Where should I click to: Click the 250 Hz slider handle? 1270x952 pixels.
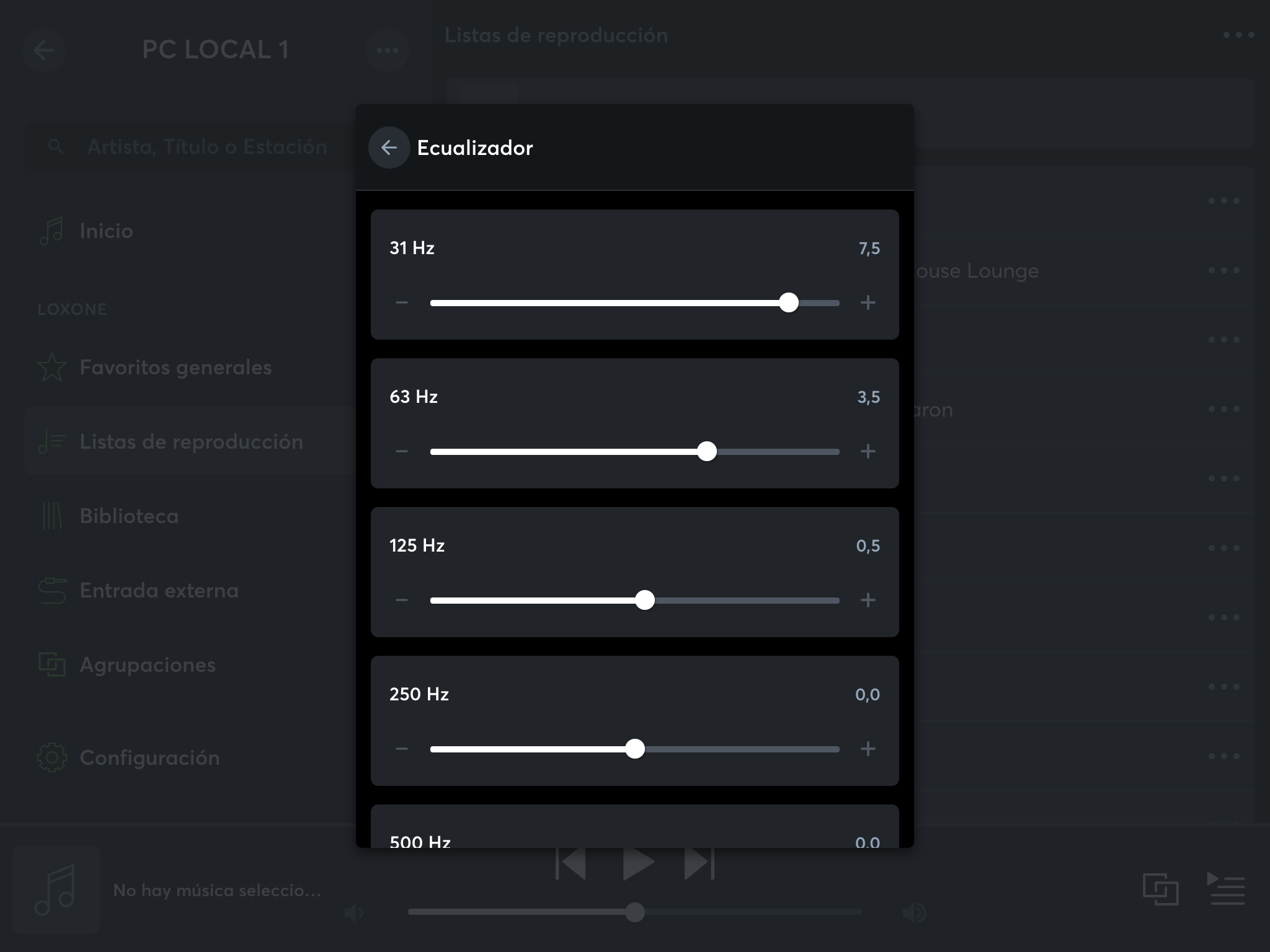click(x=634, y=749)
